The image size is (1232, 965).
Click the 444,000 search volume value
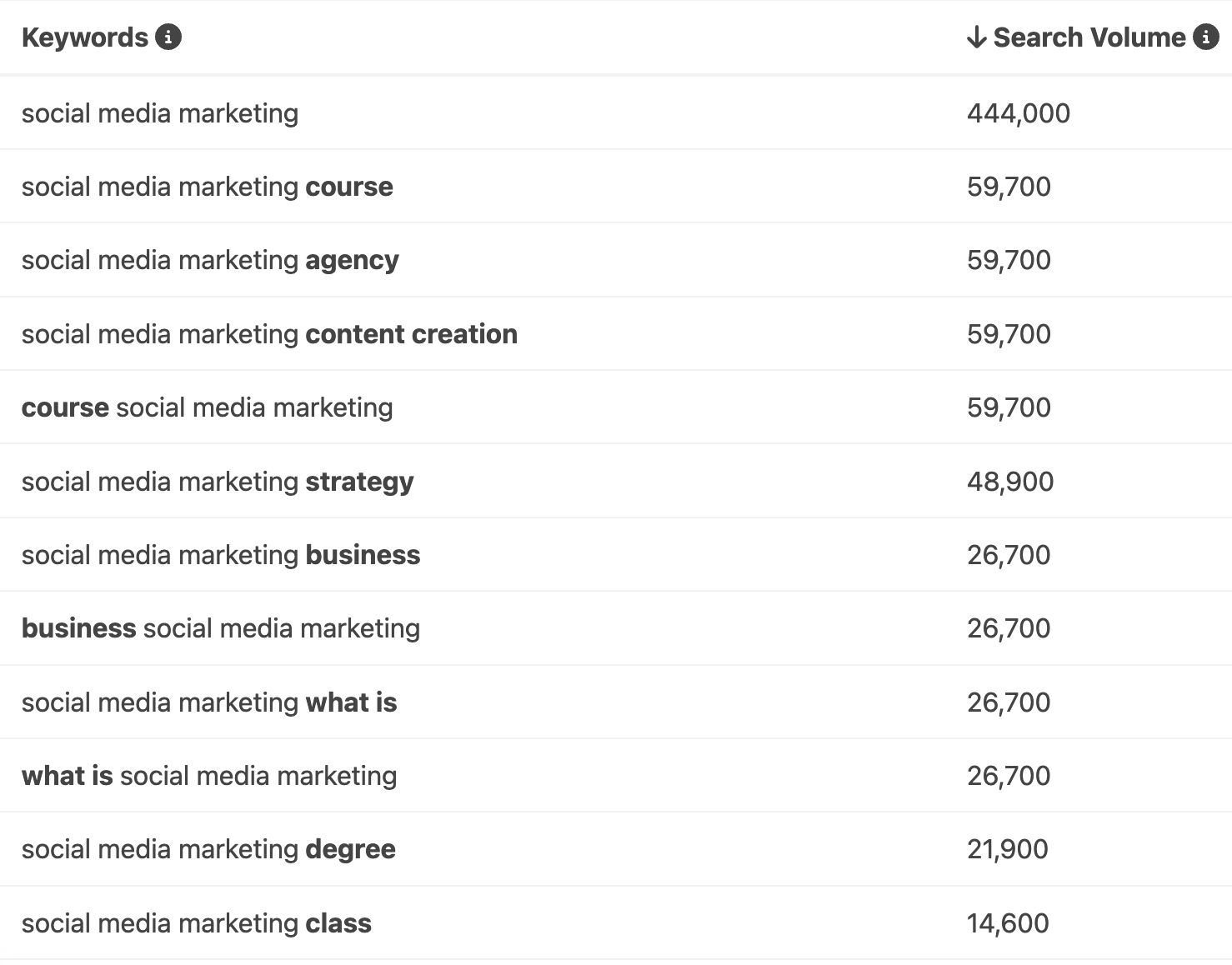tap(1019, 112)
